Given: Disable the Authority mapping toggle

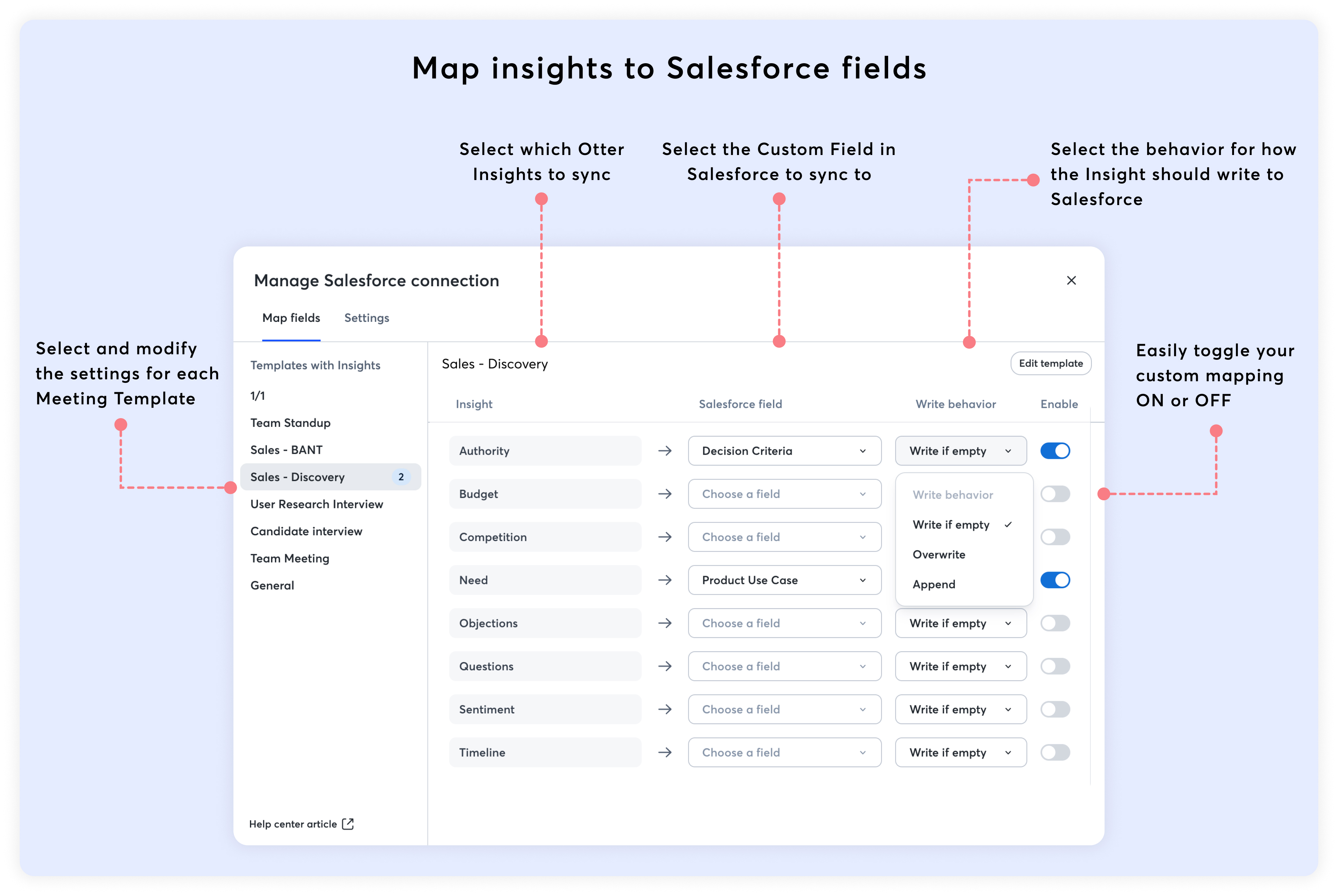Looking at the screenshot, I should [1055, 451].
